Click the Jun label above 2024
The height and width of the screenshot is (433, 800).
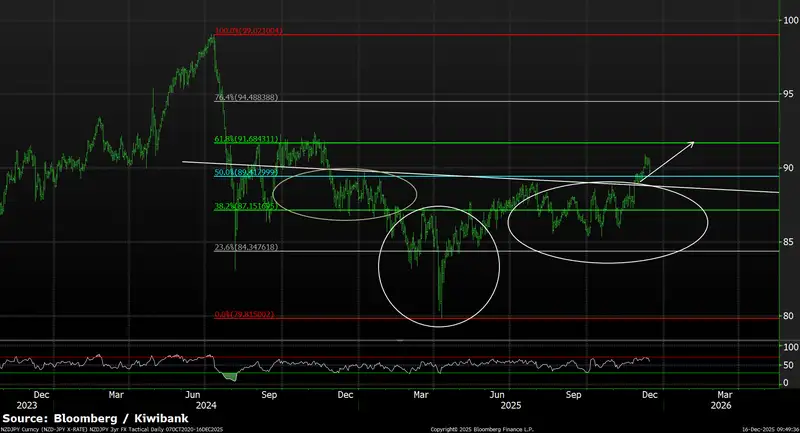192,395
